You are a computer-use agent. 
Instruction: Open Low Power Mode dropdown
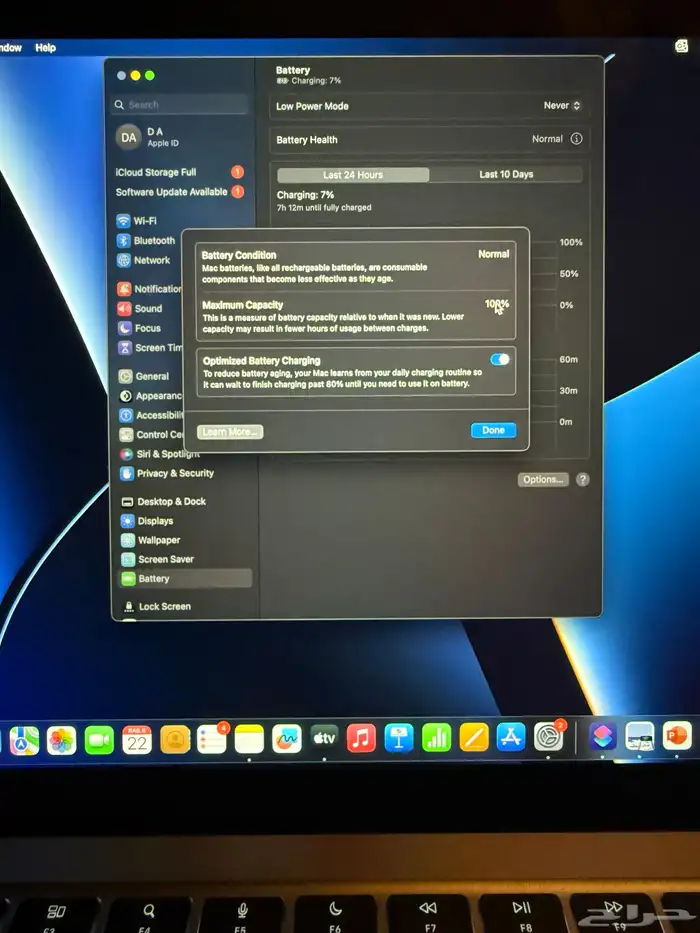(562, 106)
